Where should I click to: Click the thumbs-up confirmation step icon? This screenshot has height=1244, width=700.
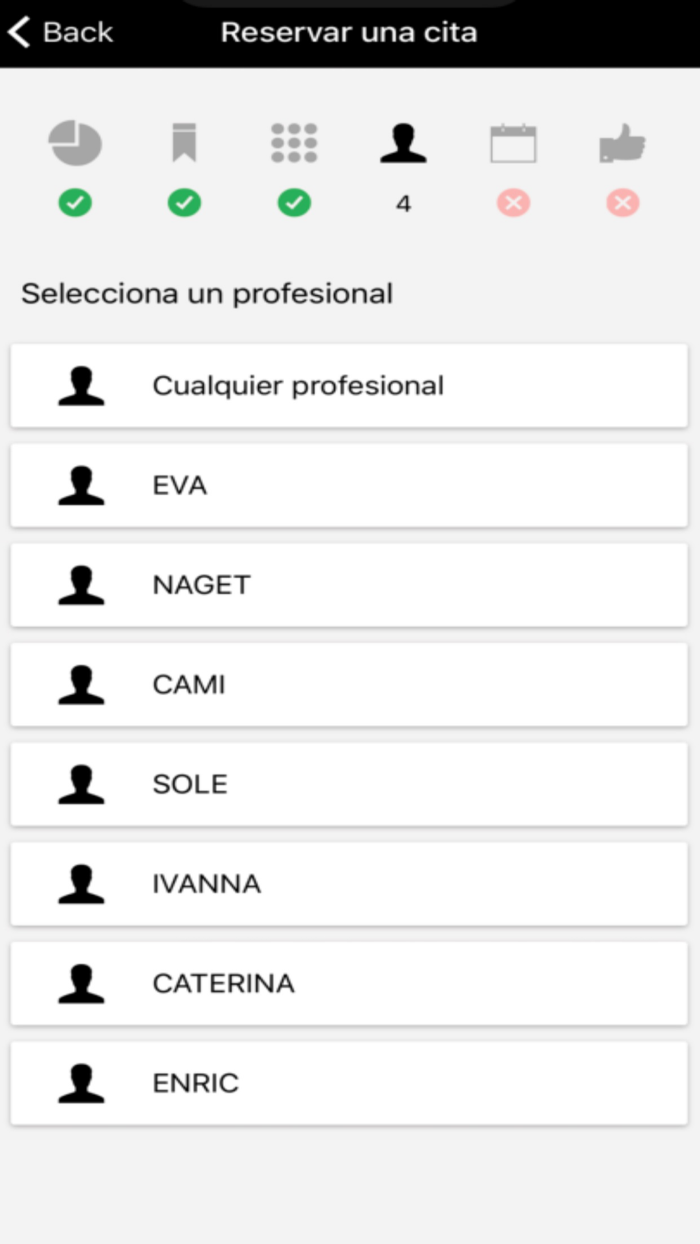click(x=621, y=143)
